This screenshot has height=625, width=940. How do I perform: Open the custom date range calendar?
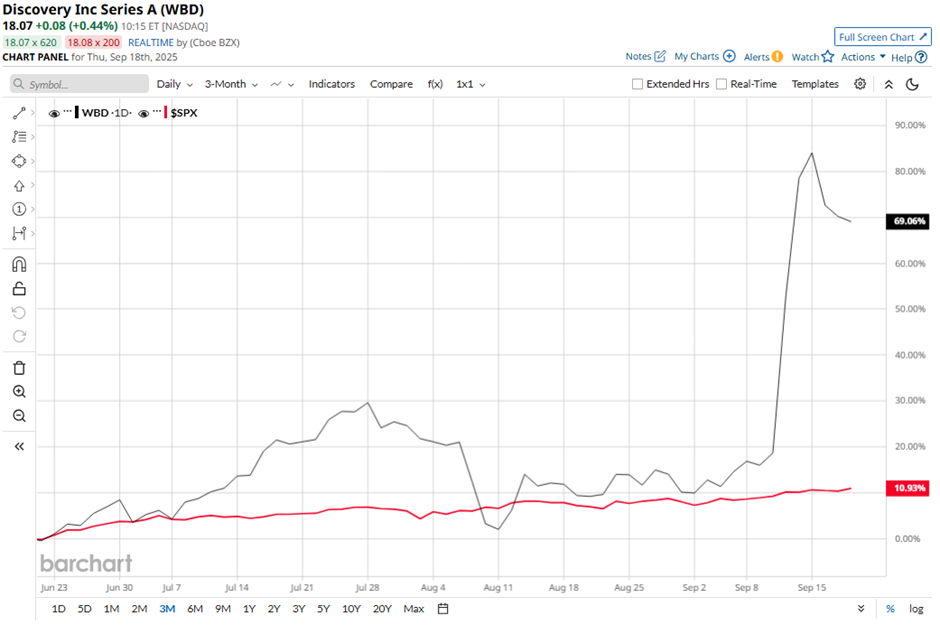[443, 609]
